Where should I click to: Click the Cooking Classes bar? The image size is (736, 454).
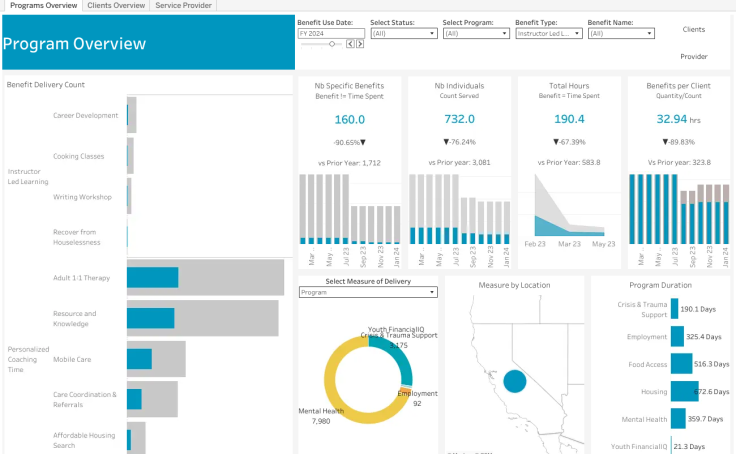tap(130, 156)
